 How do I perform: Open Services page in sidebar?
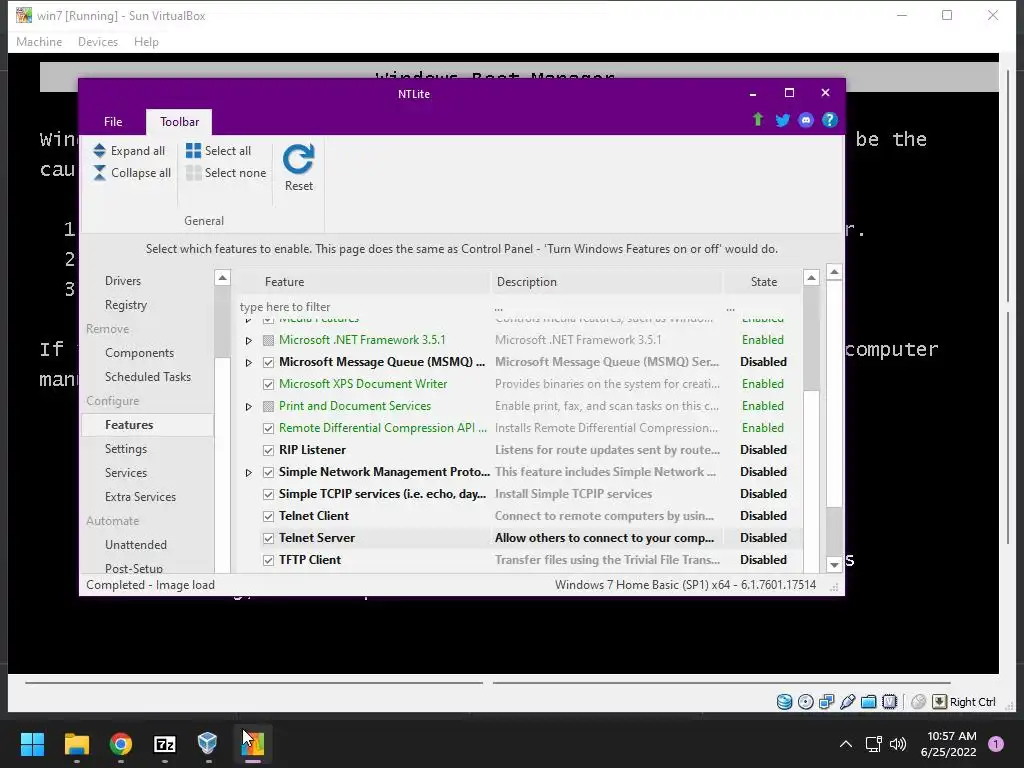[126, 473]
